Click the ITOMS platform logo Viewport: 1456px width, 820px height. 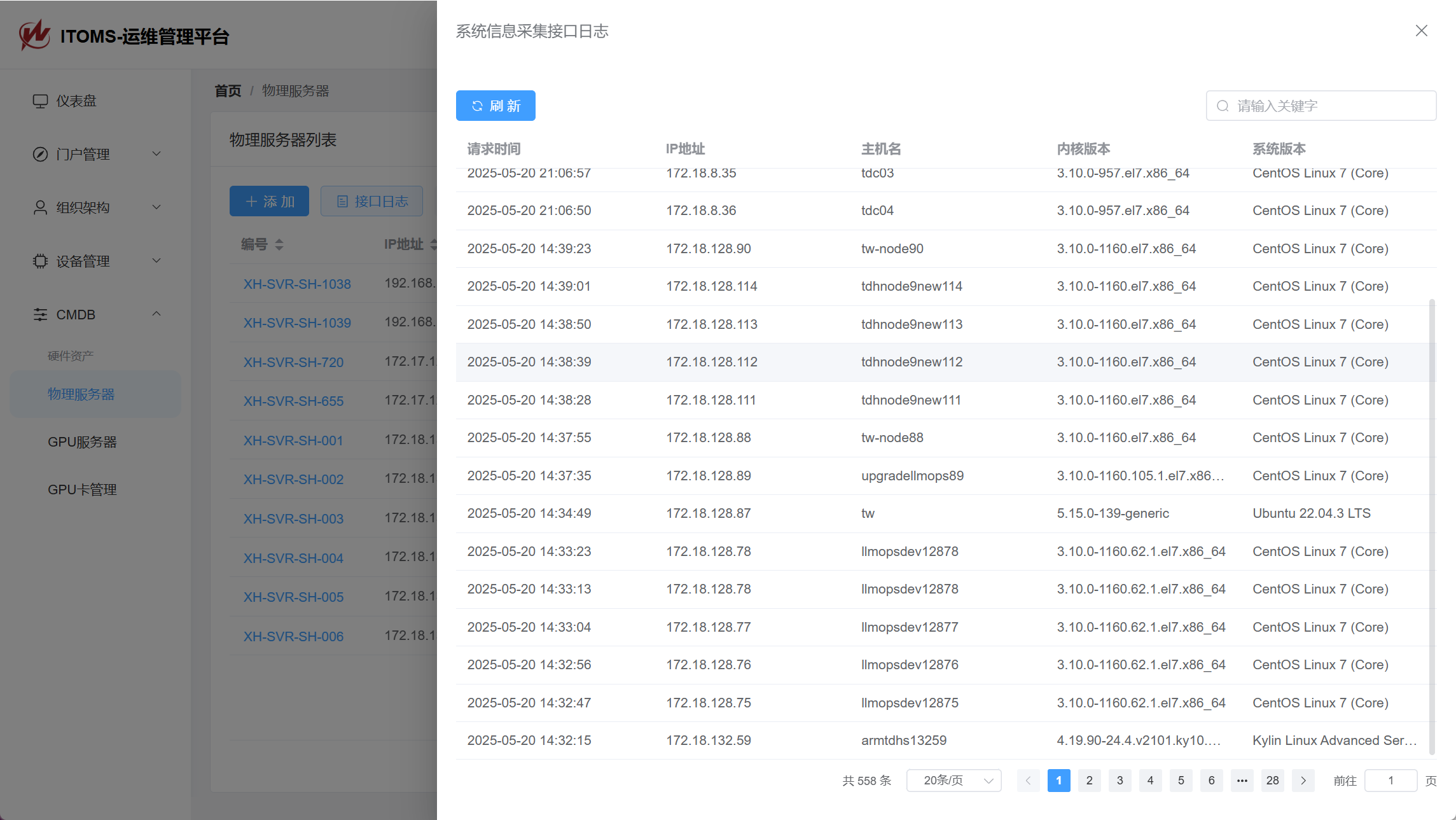[34, 35]
